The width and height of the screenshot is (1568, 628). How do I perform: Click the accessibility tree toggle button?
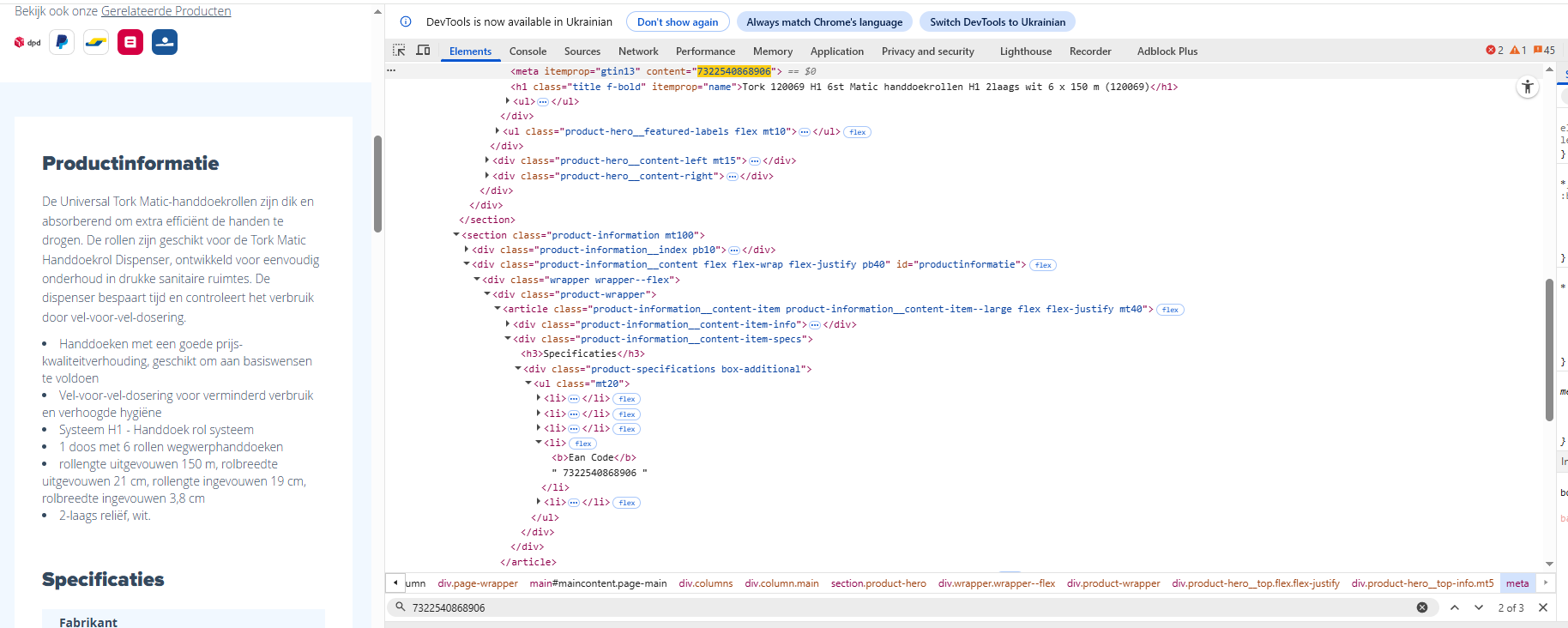(1528, 87)
